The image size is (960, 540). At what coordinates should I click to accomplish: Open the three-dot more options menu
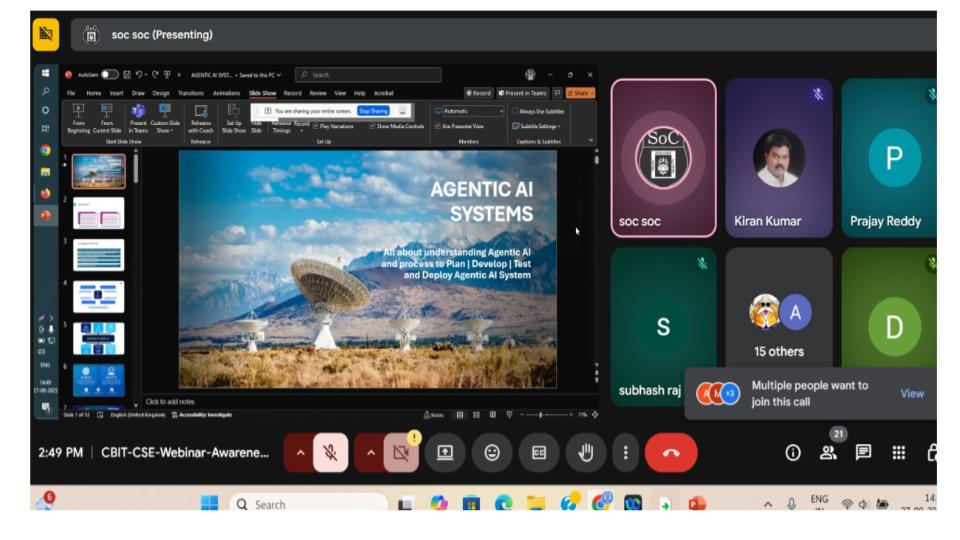pyautogui.click(x=626, y=453)
